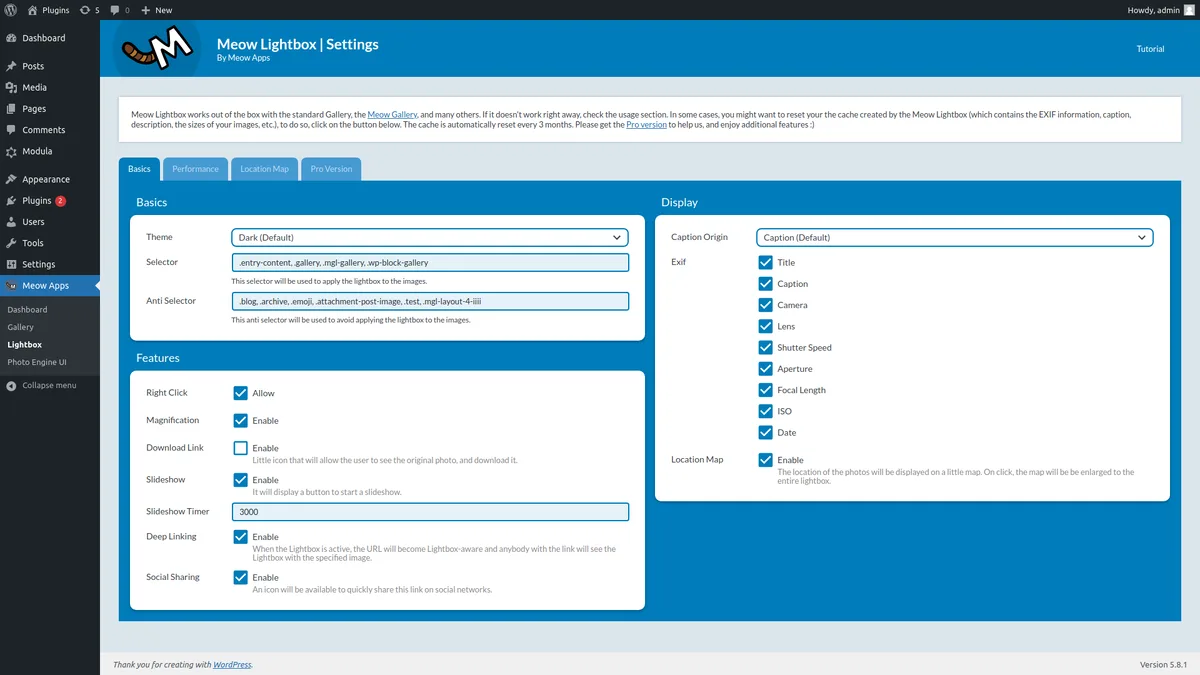Click the plugins update count badge
The width and height of the screenshot is (1200, 675).
coord(60,201)
